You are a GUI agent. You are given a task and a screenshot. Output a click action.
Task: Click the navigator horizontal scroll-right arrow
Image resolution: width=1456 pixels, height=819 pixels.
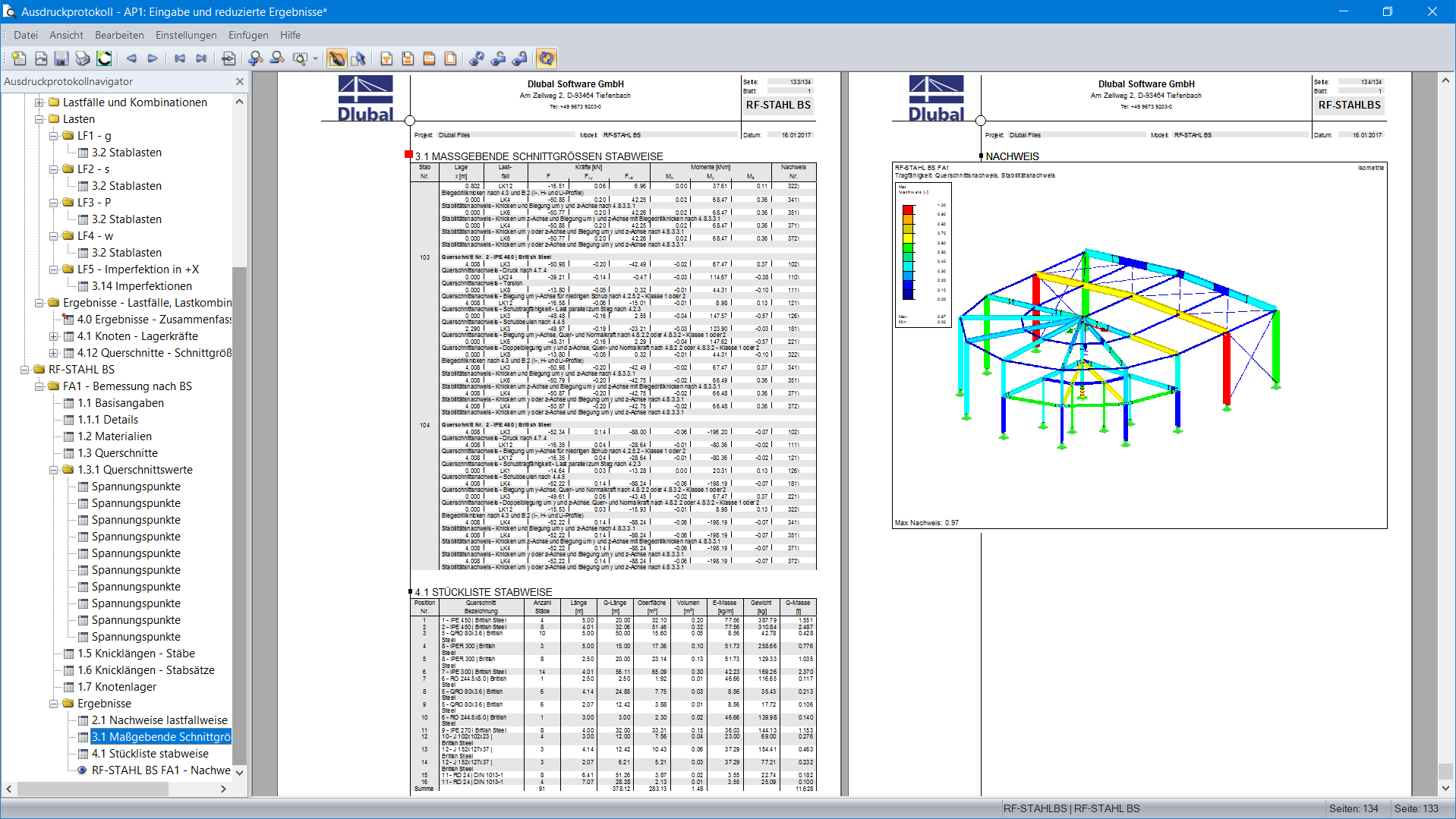click(x=223, y=789)
